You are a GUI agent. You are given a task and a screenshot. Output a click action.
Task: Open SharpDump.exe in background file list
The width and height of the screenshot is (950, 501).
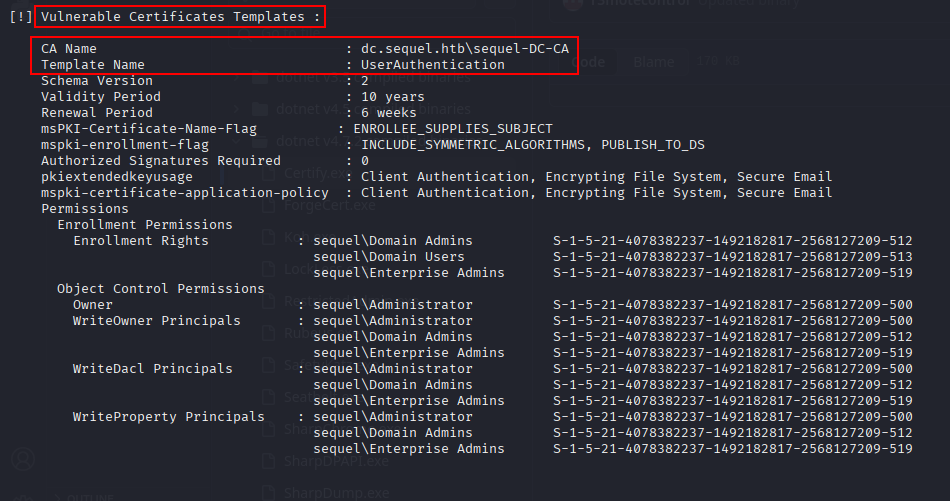(336, 493)
